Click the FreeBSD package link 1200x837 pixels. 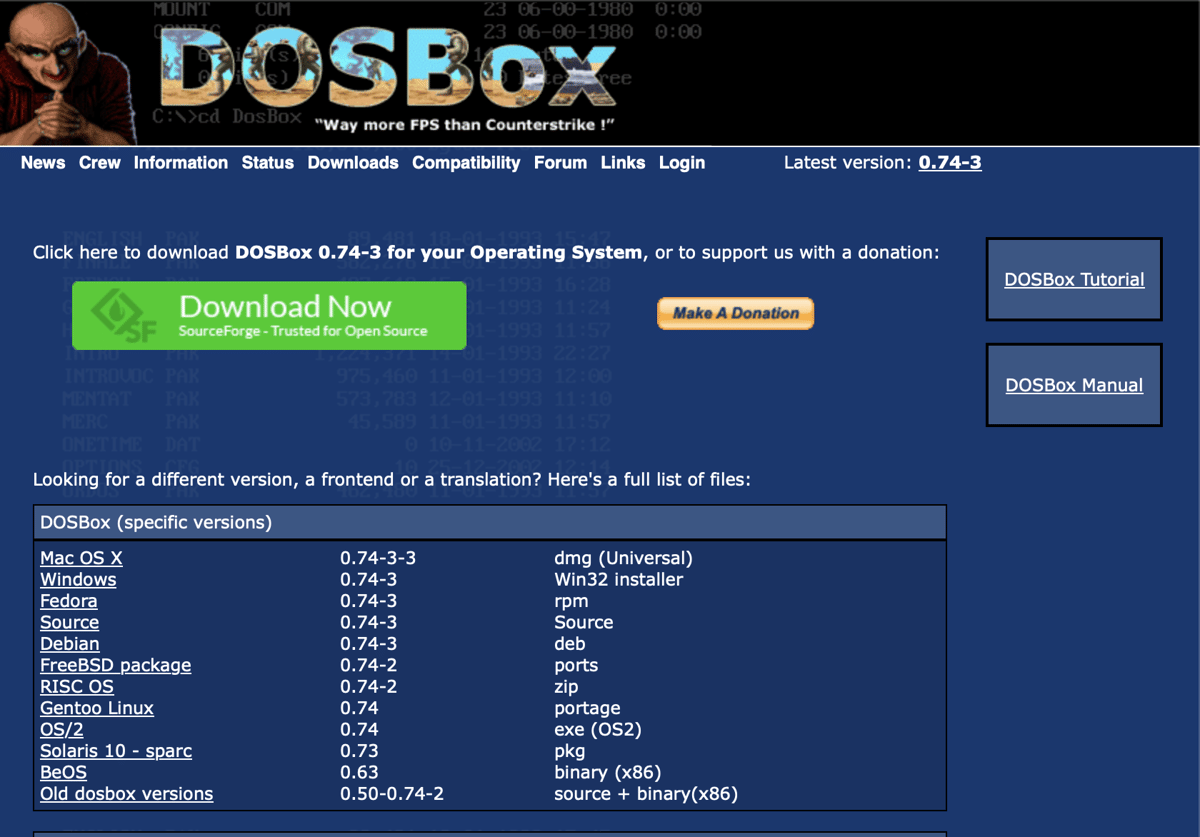coord(116,665)
